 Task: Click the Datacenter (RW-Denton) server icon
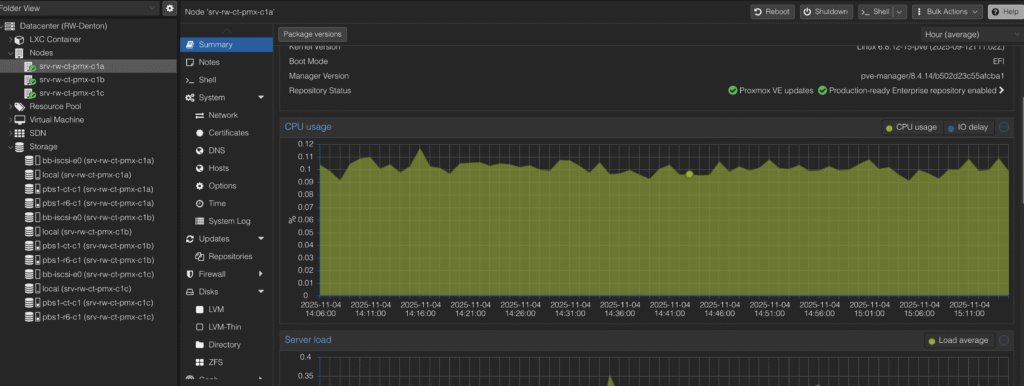pyautogui.click(x=10, y=26)
